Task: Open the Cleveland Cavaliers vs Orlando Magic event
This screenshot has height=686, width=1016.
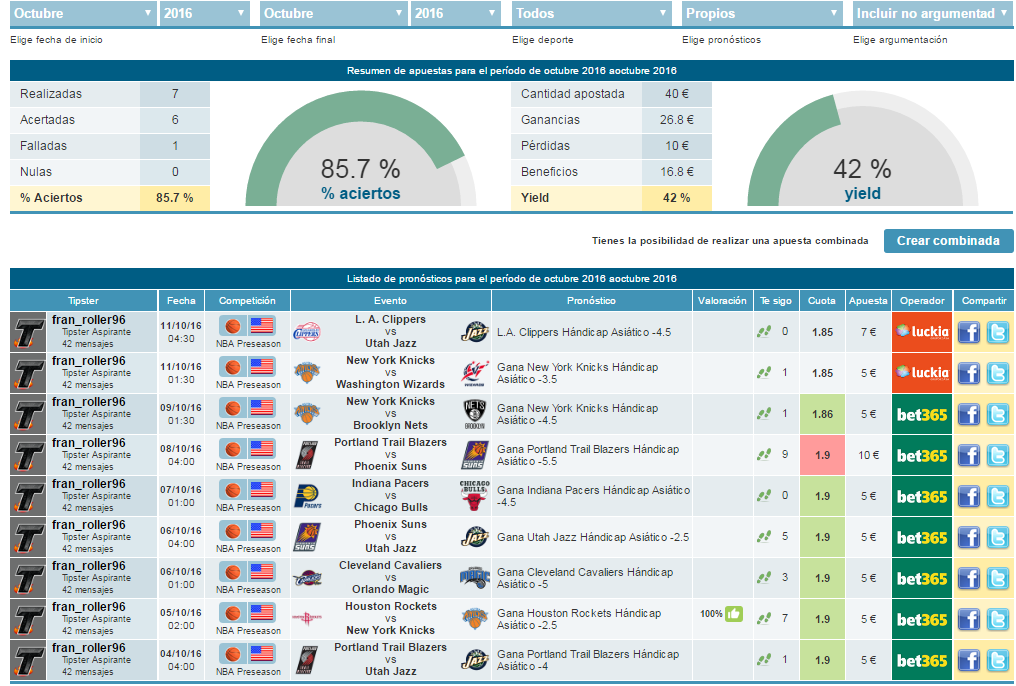Action: point(391,578)
